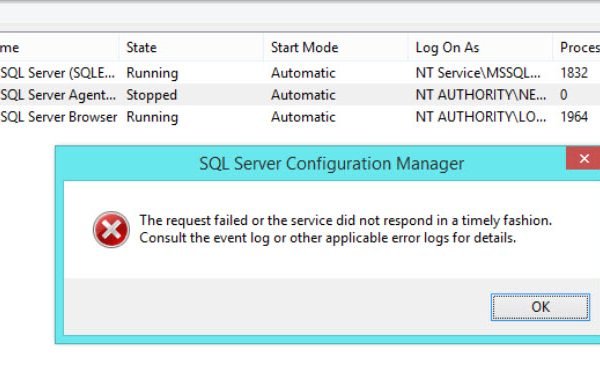Screen dimensions: 600x374
Task: Click the error message text in dialog
Action: pyautogui.click(x=346, y=229)
